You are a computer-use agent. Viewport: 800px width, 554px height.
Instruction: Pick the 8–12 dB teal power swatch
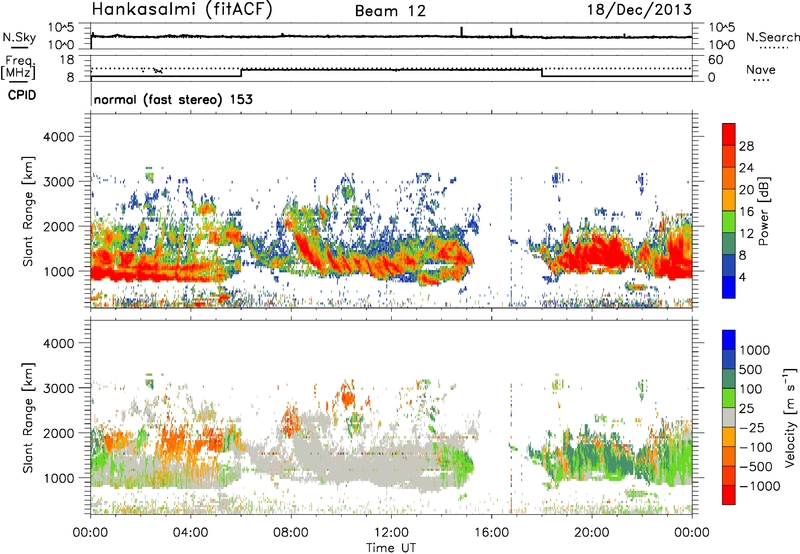point(729,244)
